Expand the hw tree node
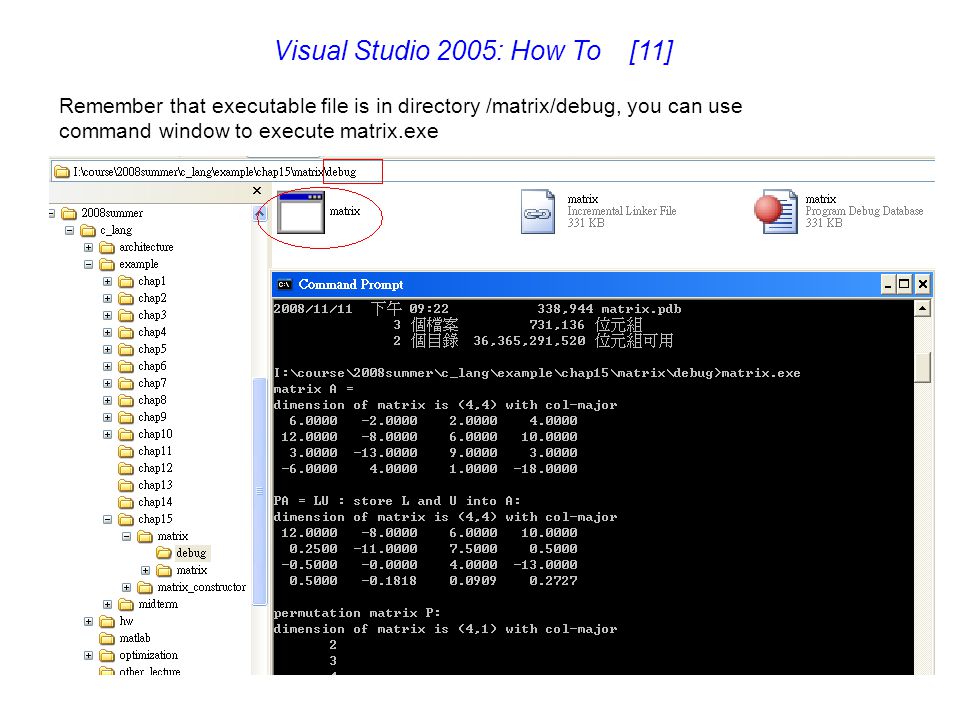 [89, 621]
